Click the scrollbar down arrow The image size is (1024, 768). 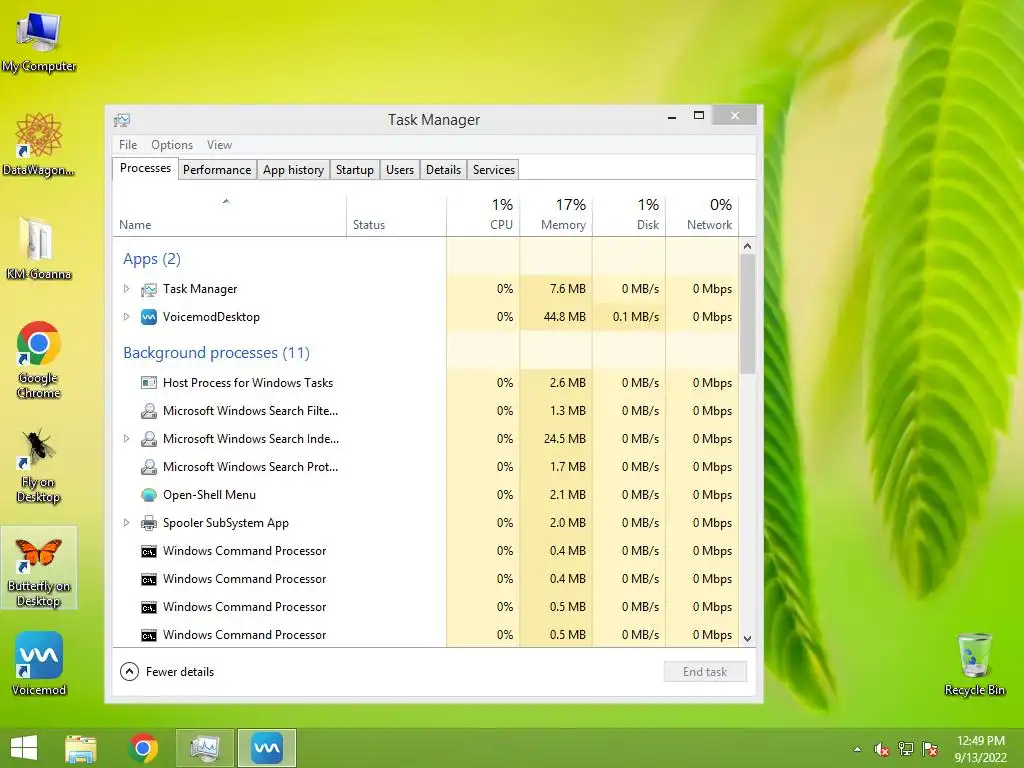pos(748,639)
